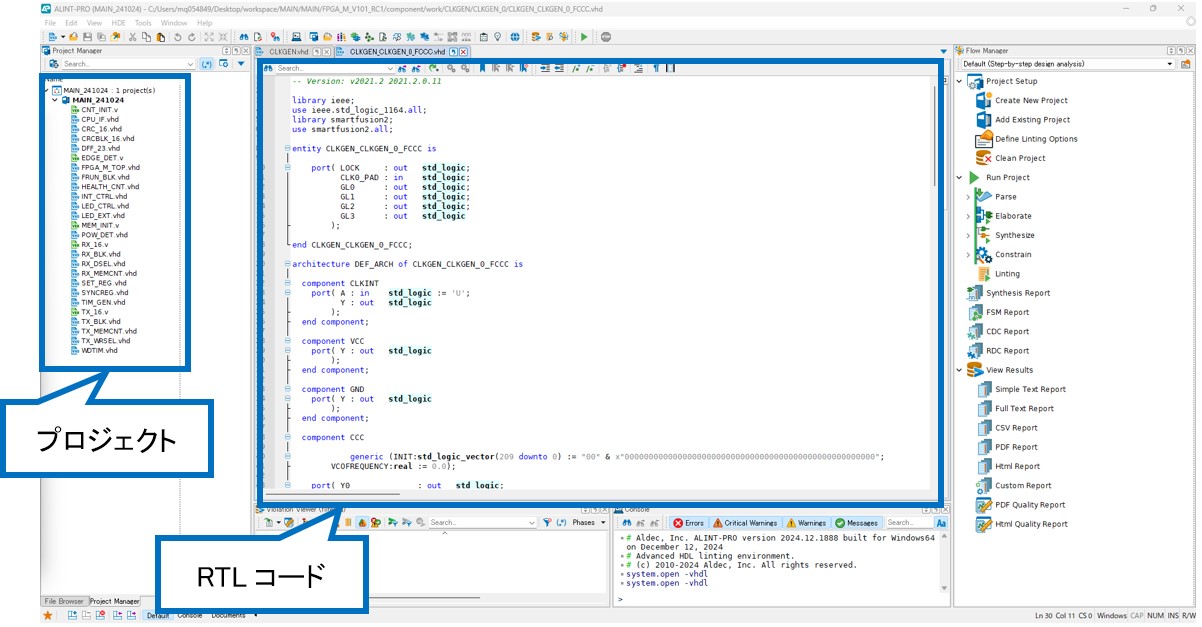Click the Undo icon in main toolbar

tap(178, 37)
